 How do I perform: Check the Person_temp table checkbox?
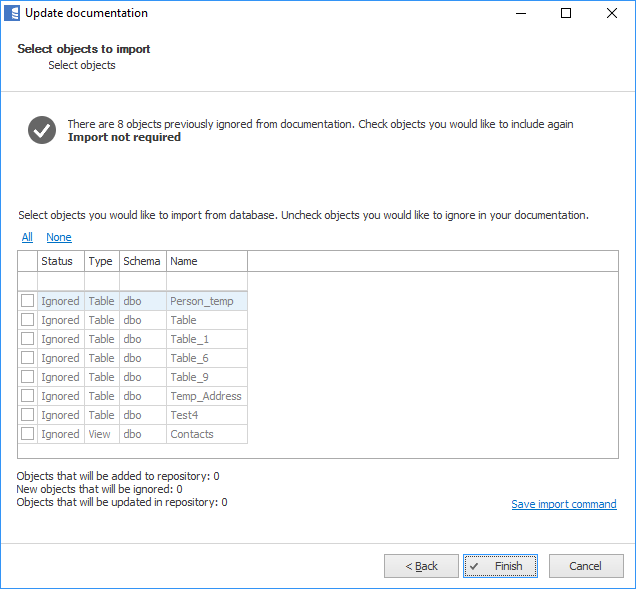(x=27, y=301)
